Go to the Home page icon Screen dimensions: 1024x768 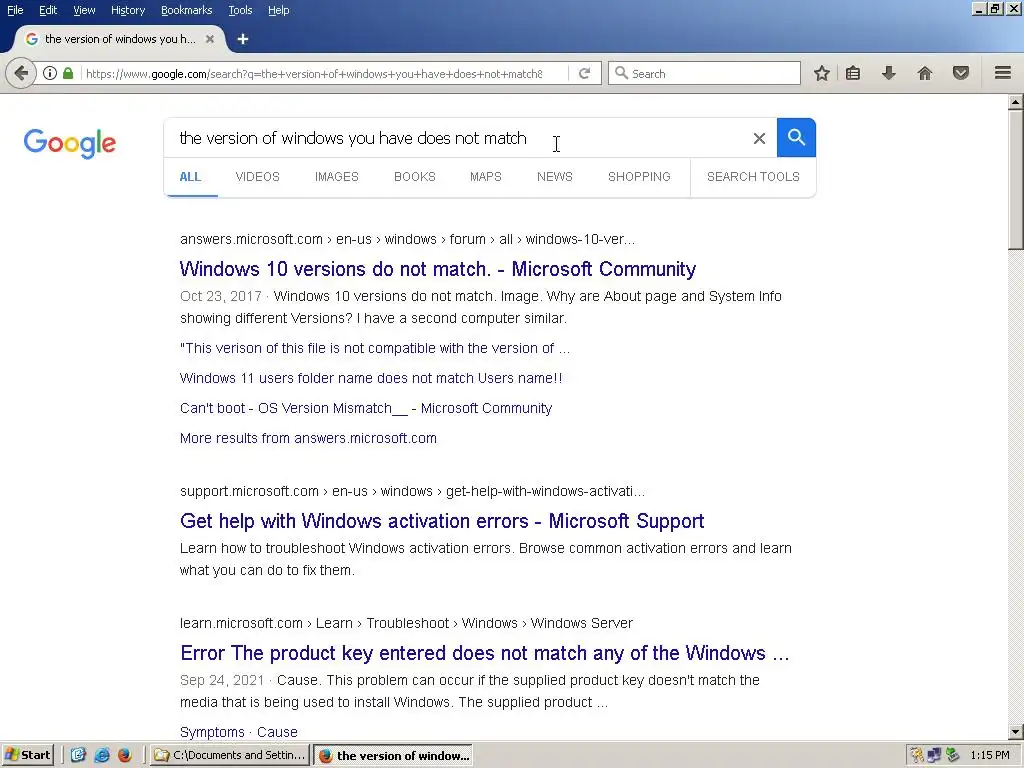925,73
